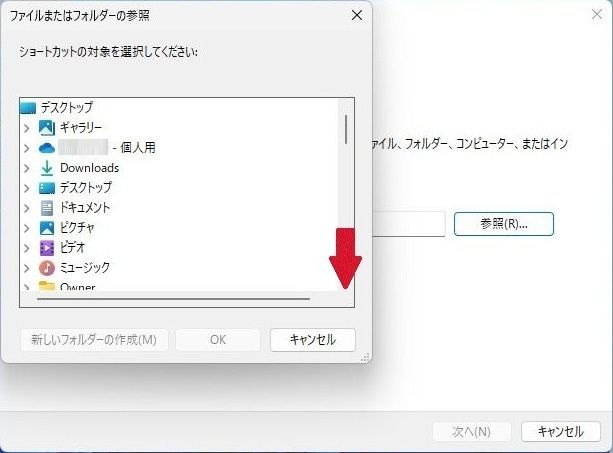This screenshot has width=613, height=453.
Task: Click the 参照(R)... browse button
Action: point(503,224)
